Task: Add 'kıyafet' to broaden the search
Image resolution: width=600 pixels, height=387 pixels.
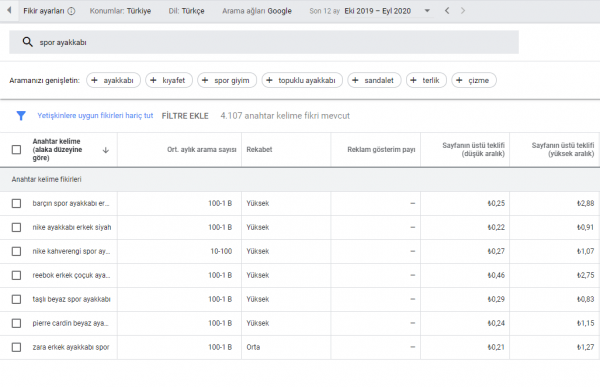Action: 169,80
